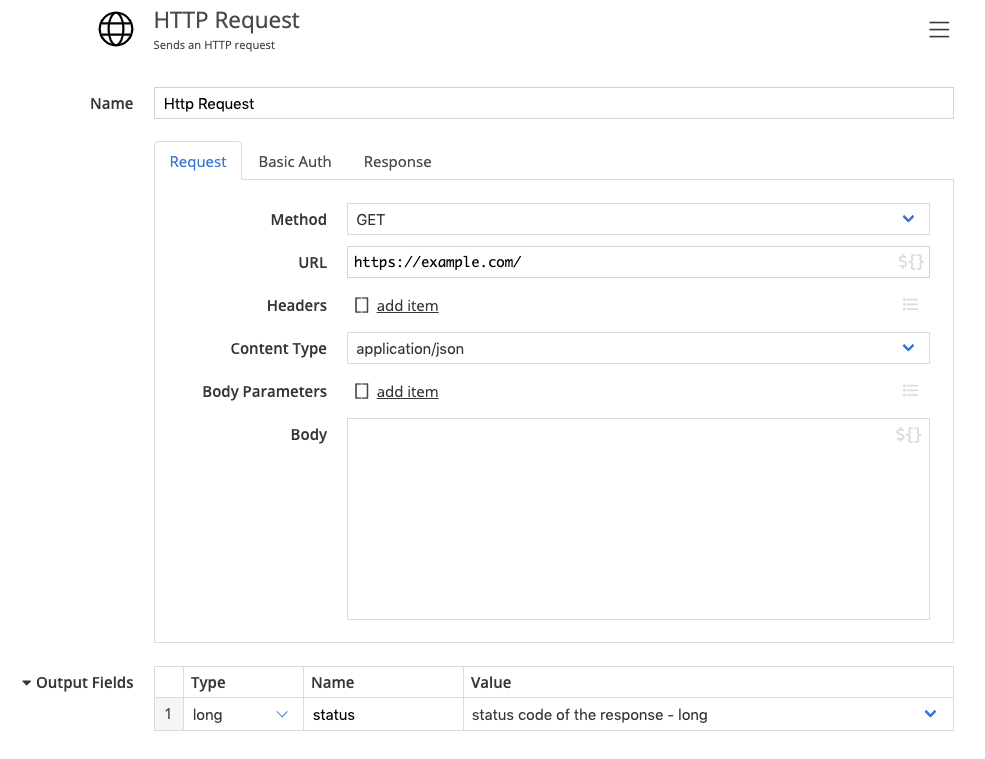Switch to the Request tab
The height and width of the screenshot is (759, 985).
(198, 161)
